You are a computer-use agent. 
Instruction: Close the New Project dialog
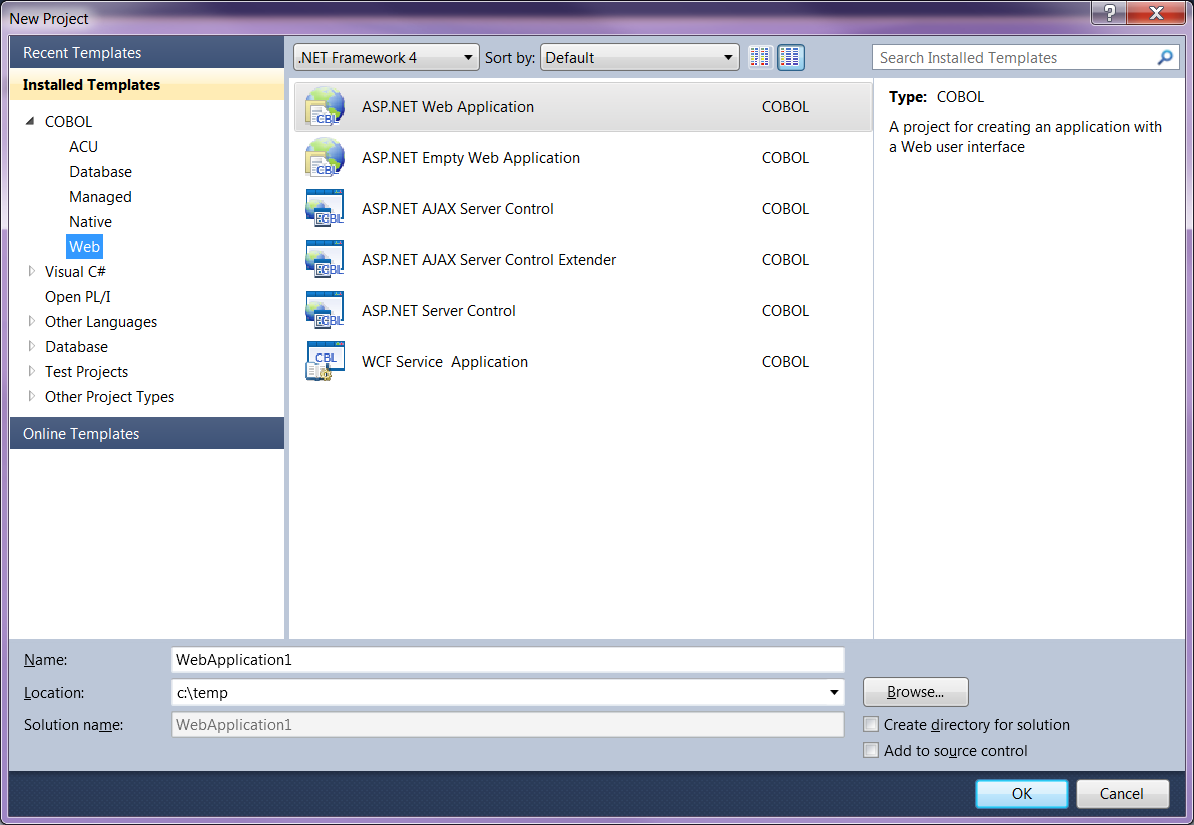tap(1157, 13)
